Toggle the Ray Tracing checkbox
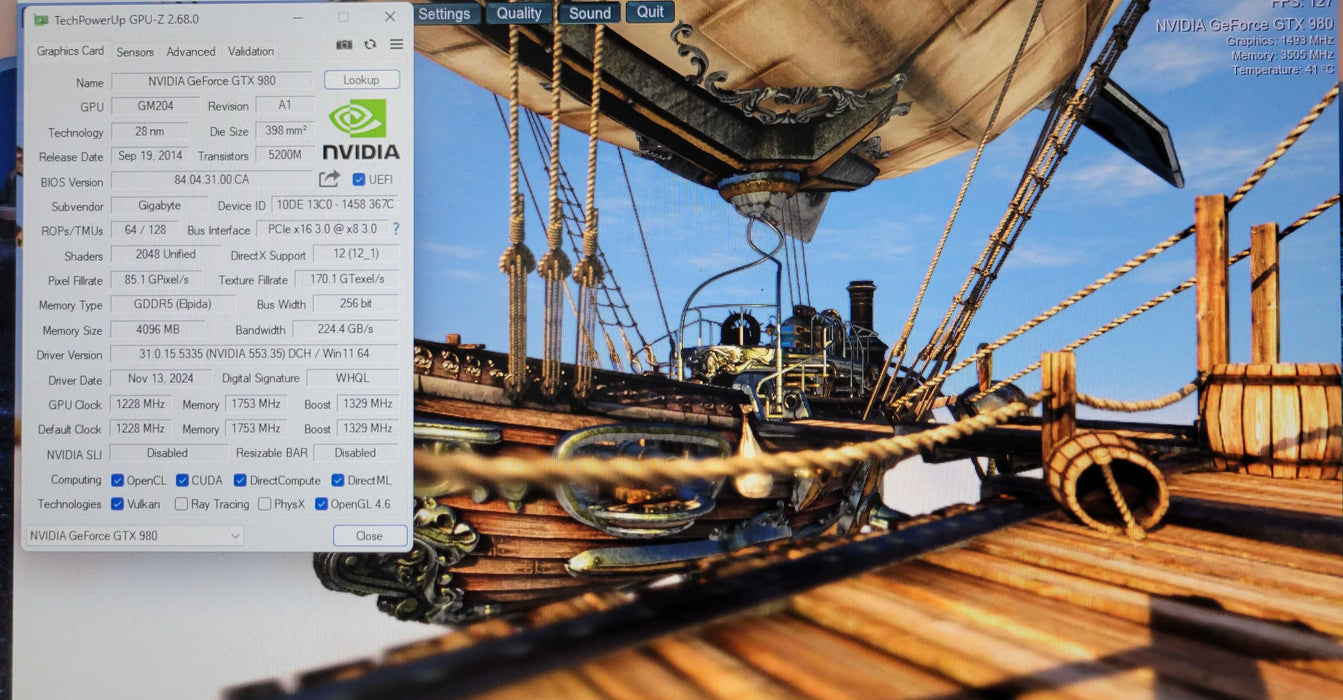Image resolution: width=1343 pixels, height=700 pixels. pos(181,504)
